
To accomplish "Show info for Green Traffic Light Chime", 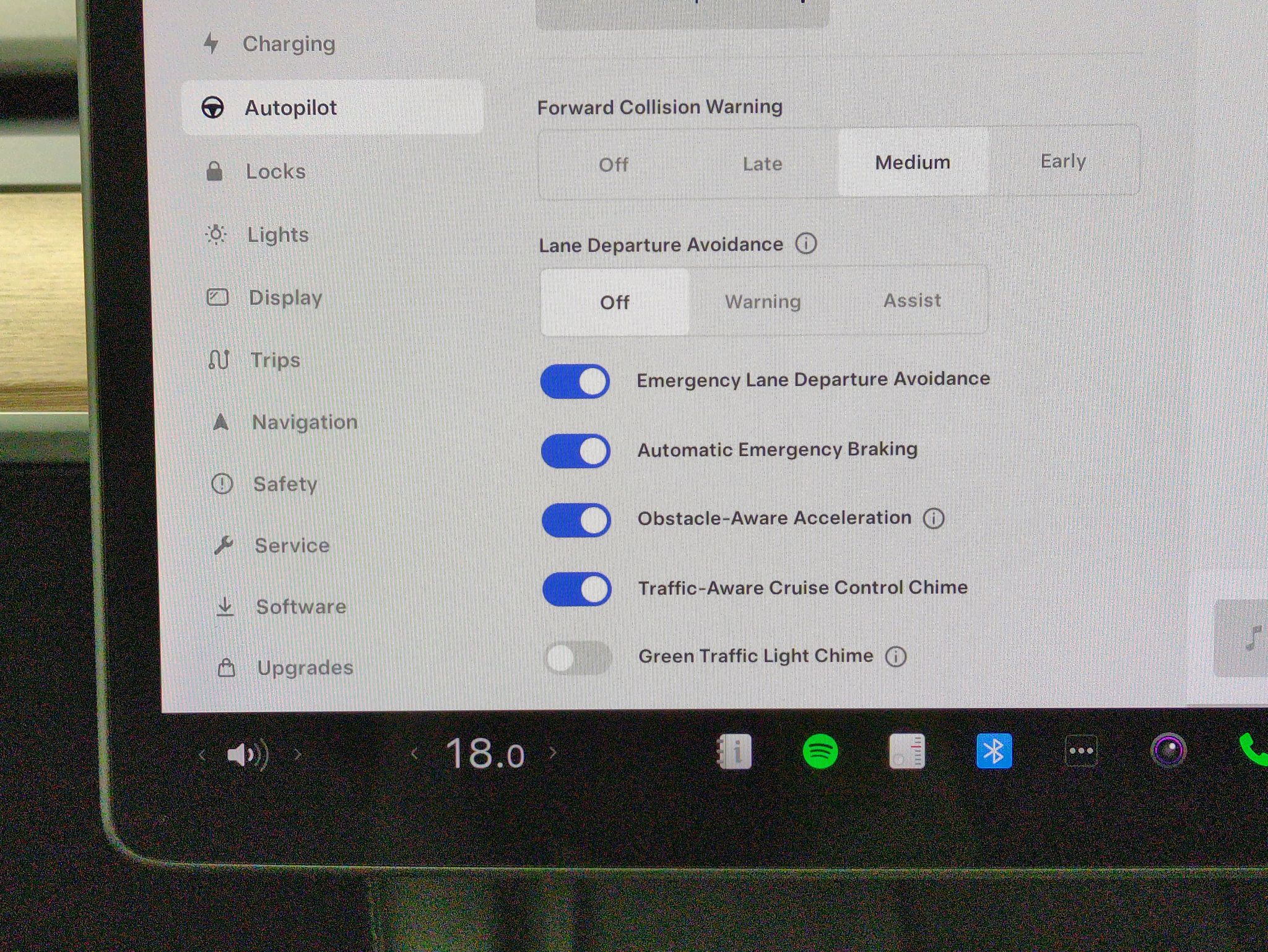I will pyautogui.click(x=896, y=656).
